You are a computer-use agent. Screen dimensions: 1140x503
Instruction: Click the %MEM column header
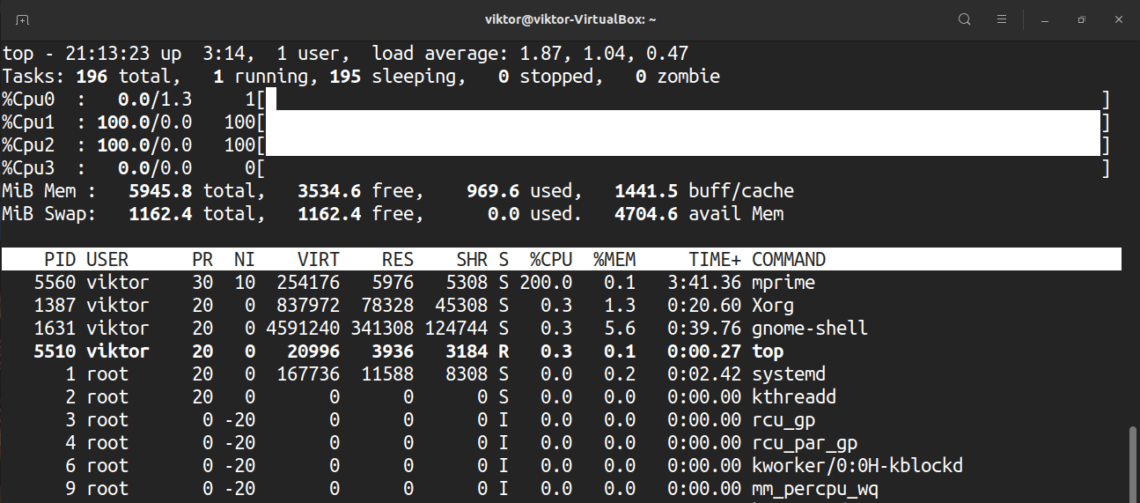pos(614,259)
